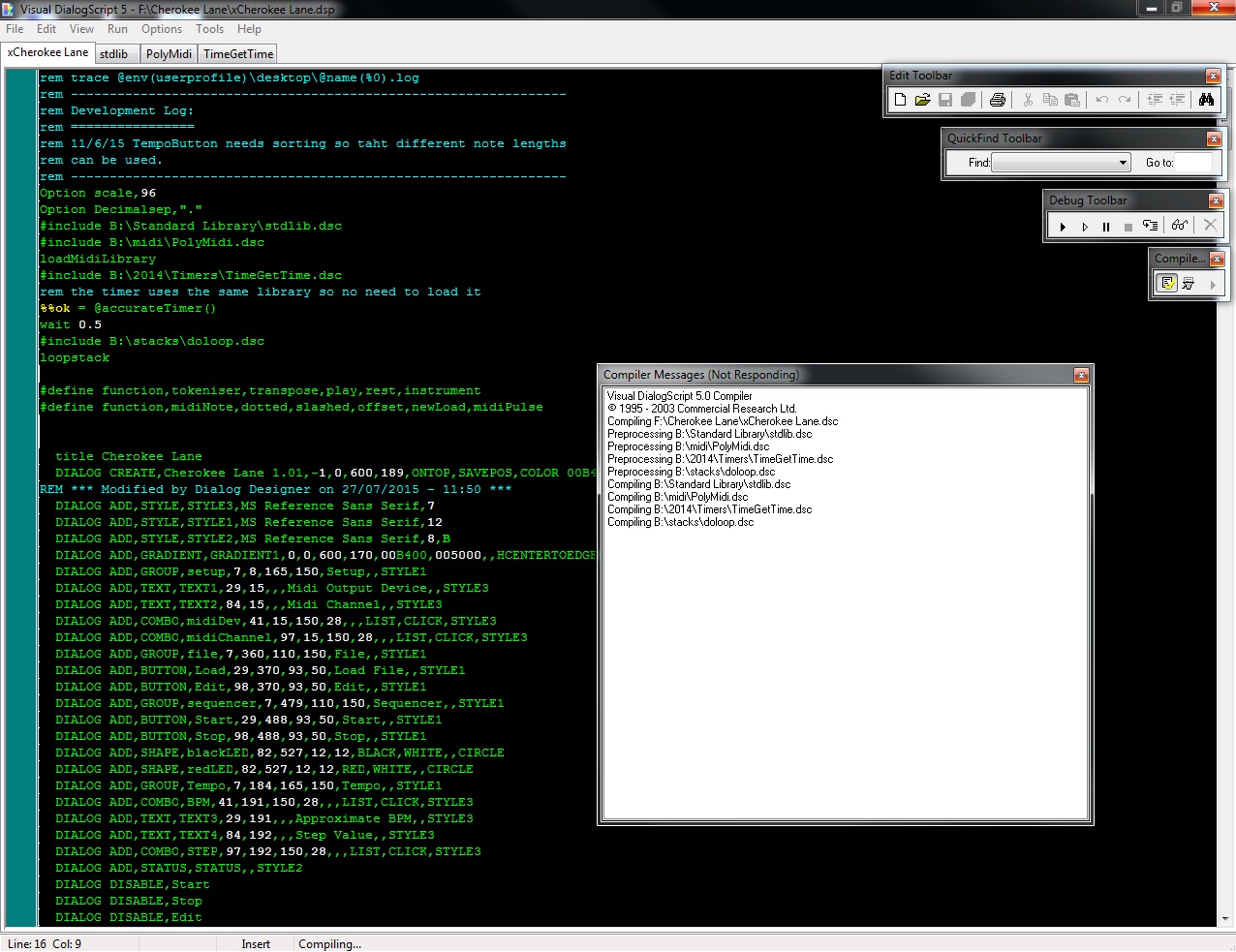Screen dimensions: 1236x952
Task: Click the Save All icon in Edit Toolbar
Action: click(x=968, y=100)
